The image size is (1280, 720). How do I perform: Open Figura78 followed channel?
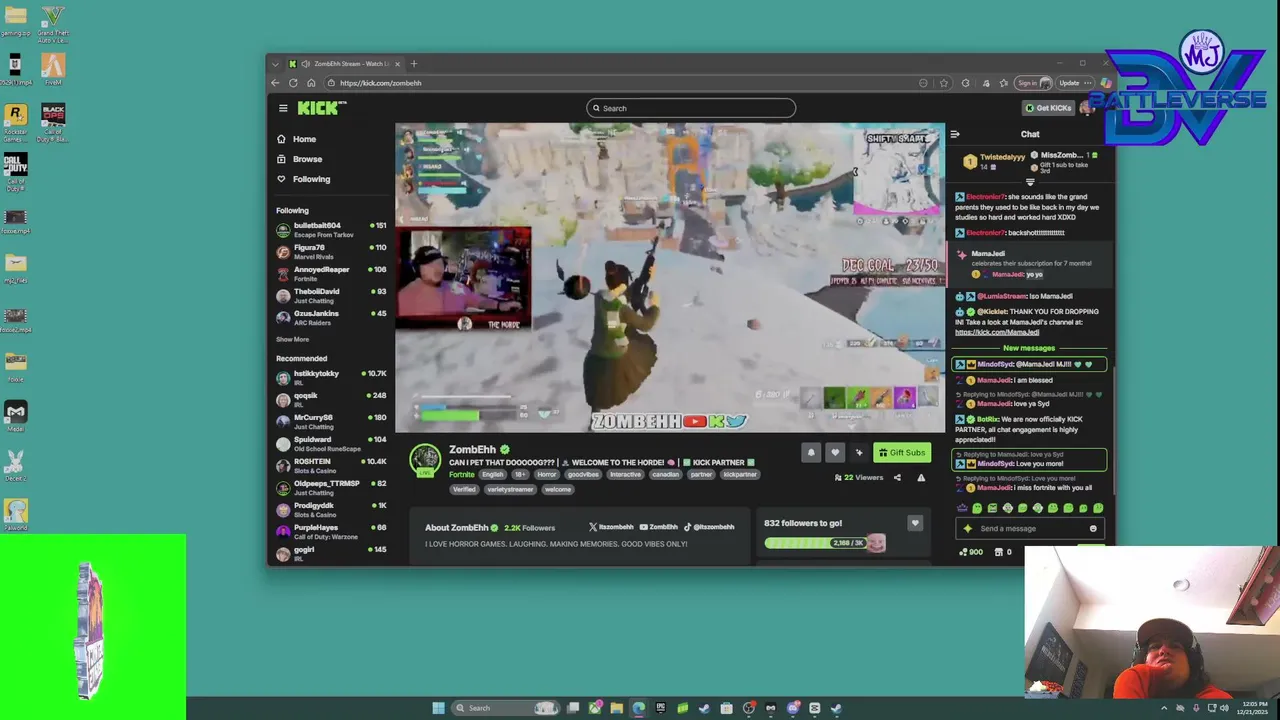click(x=331, y=252)
